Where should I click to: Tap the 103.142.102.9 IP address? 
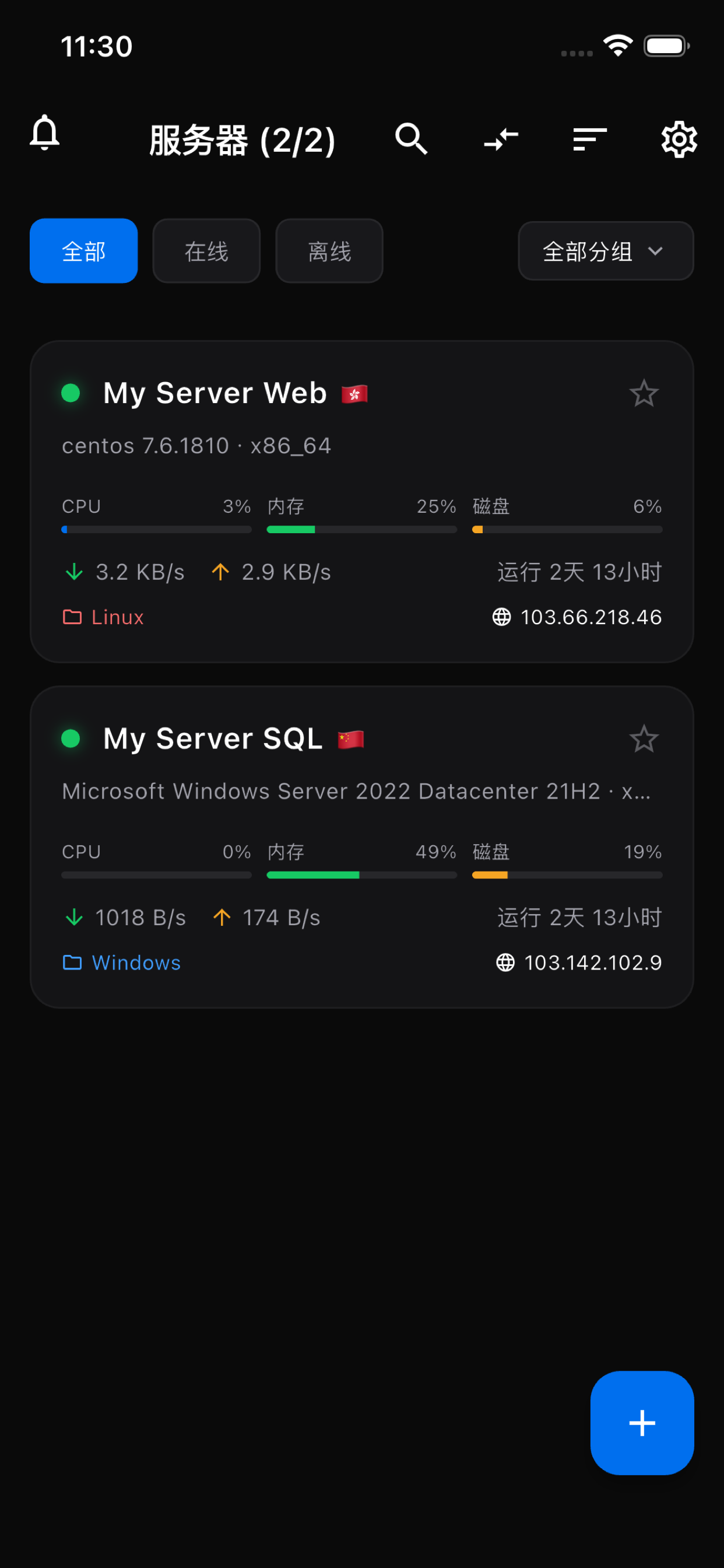click(x=593, y=963)
